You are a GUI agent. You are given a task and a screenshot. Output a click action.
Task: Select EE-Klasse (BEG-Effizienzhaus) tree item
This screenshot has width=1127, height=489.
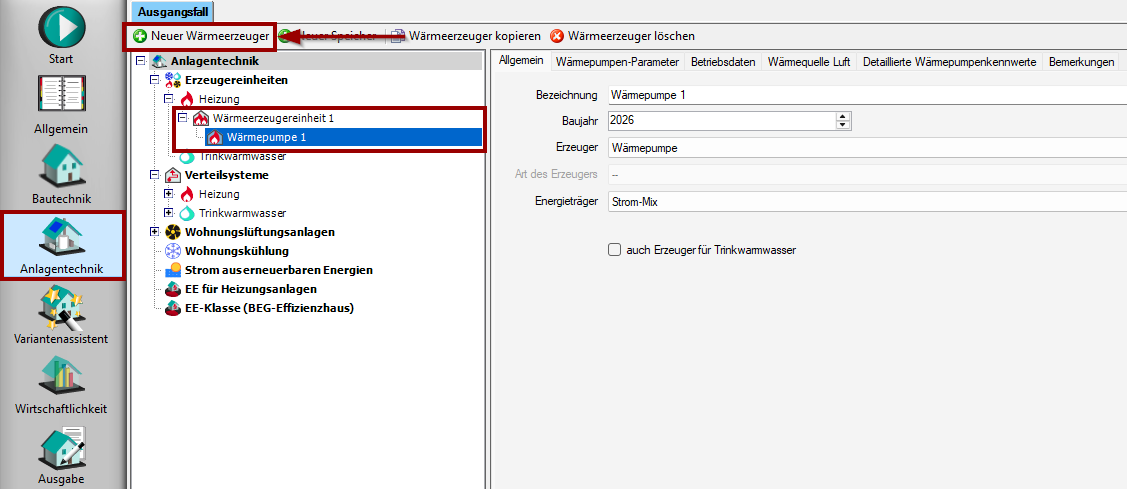(x=269, y=308)
